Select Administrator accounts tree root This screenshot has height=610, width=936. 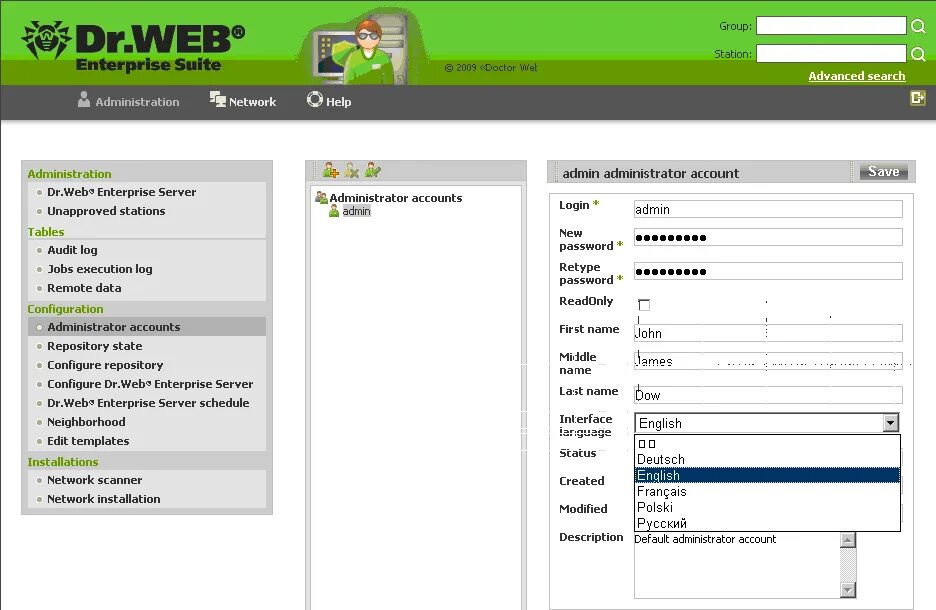(396, 198)
